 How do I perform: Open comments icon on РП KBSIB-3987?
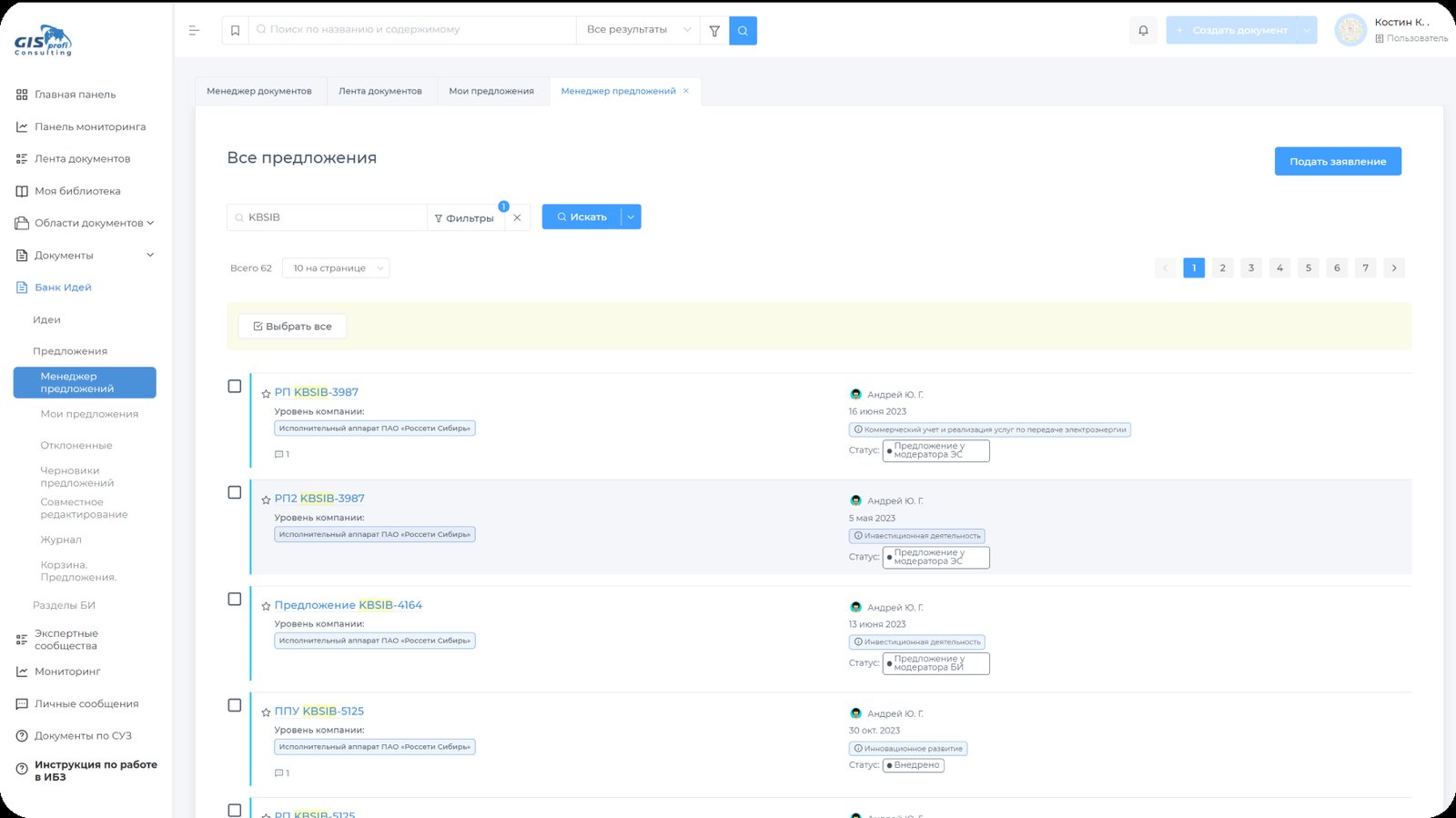click(281, 454)
